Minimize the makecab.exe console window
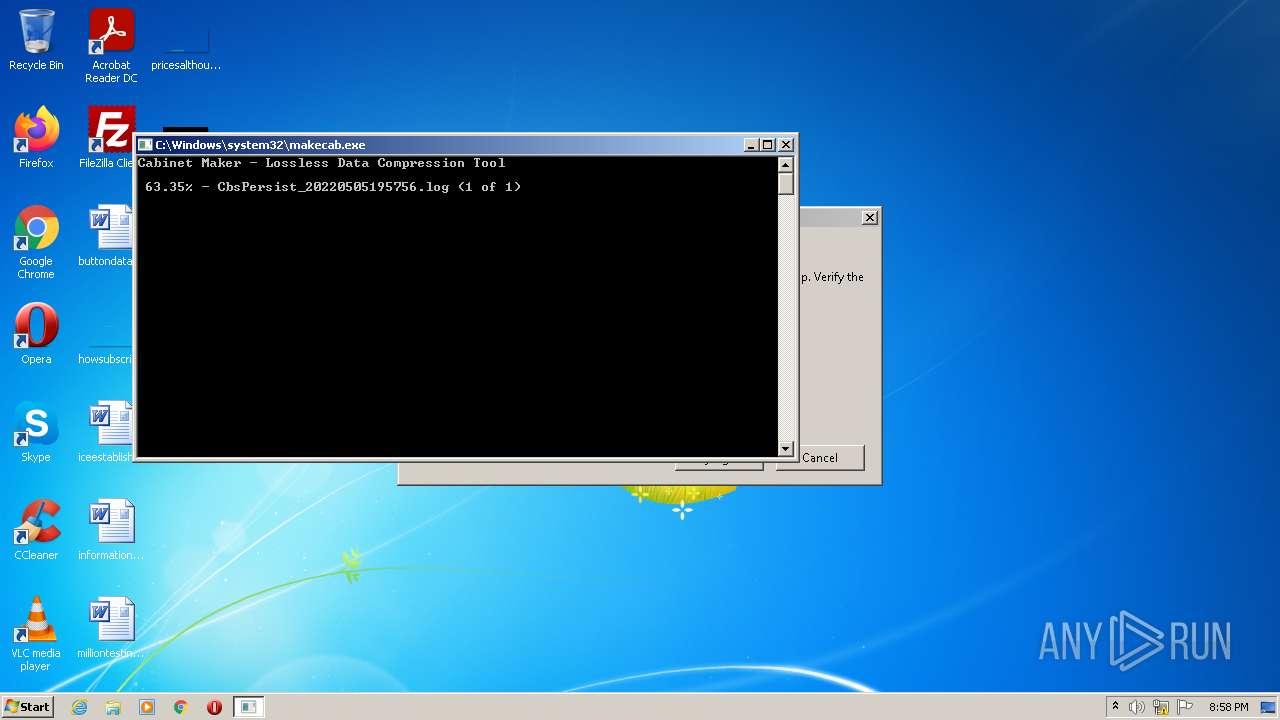This screenshot has width=1280, height=720. click(751, 145)
